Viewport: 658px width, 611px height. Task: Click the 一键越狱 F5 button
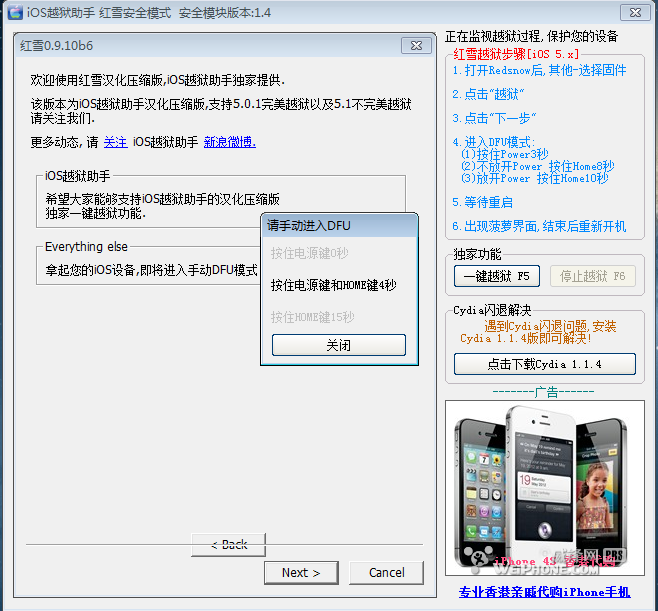[496, 276]
